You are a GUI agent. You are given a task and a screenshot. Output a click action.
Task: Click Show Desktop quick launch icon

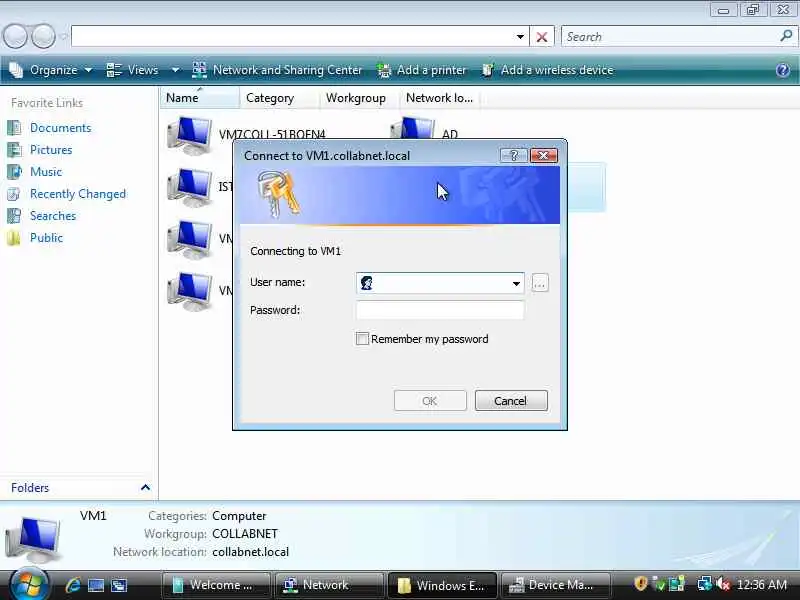(x=96, y=585)
